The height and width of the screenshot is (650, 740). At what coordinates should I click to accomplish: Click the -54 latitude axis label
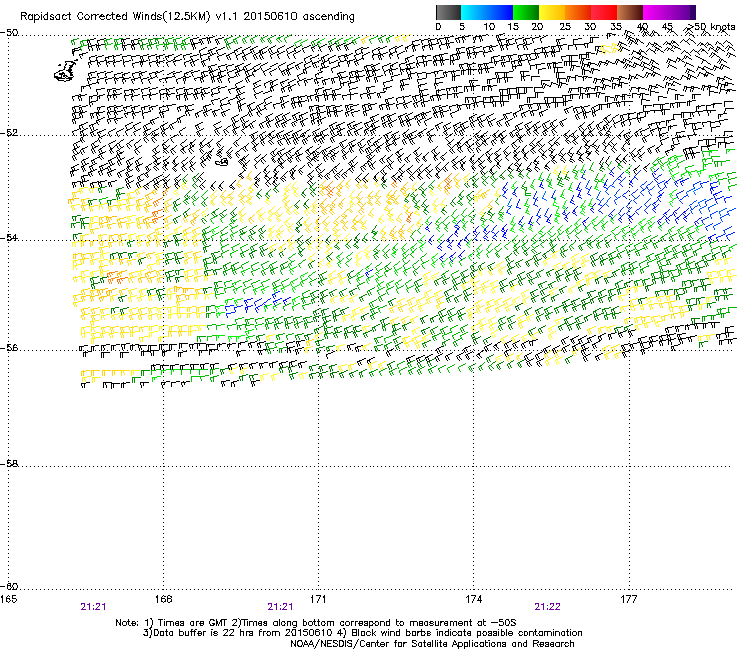pyautogui.click(x=9, y=237)
